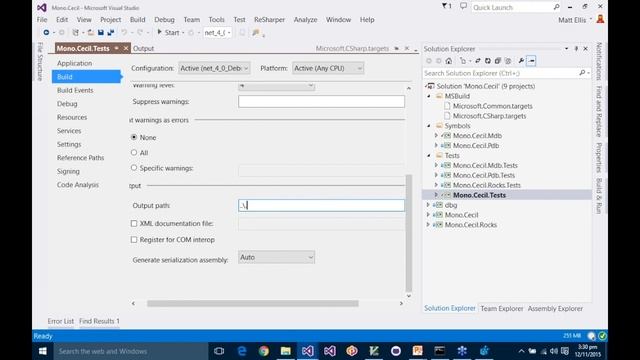Expand the Mono.Cecil.Mdb project node
This screenshot has width=640, height=360.
coord(436,135)
